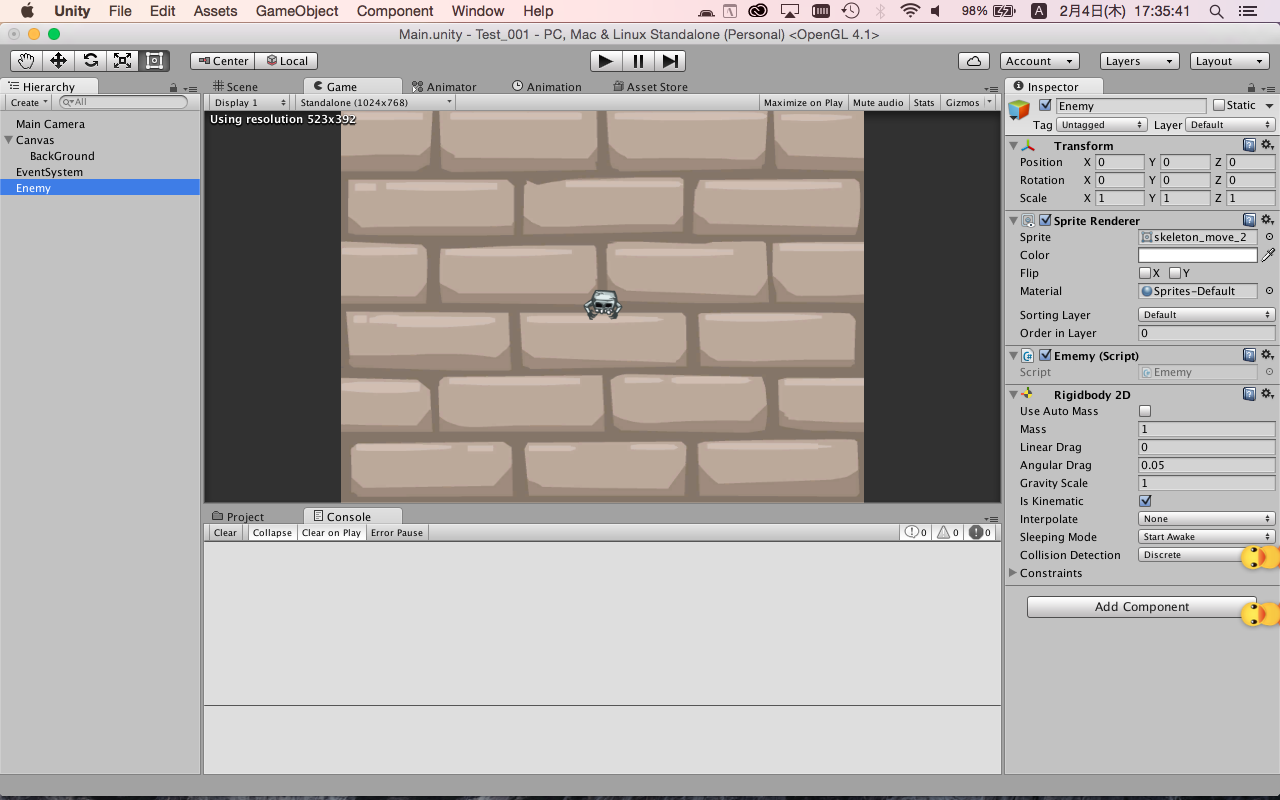Image resolution: width=1280 pixels, height=800 pixels.
Task: Open Transform component help icon
Action: (x=1249, y=145)
